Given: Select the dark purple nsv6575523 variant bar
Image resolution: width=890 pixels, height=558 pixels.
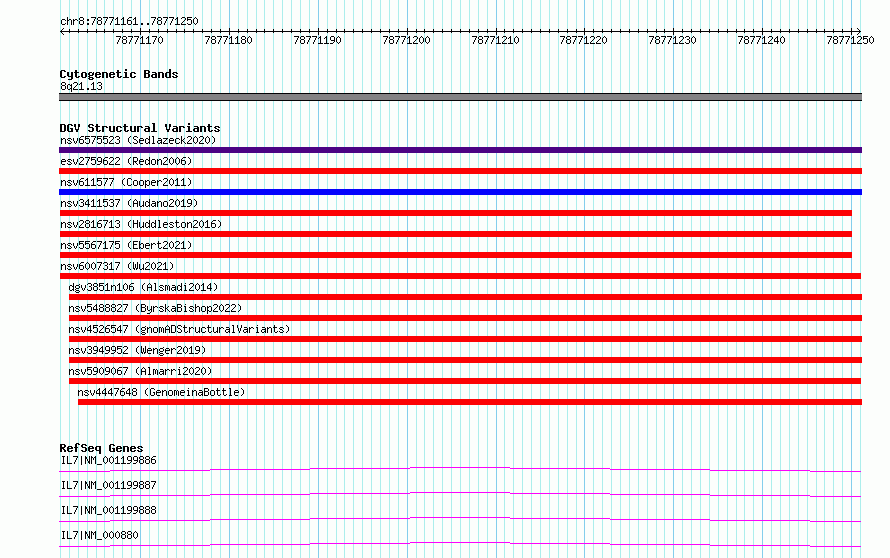Looking at the screenshot, I should 460,150.
